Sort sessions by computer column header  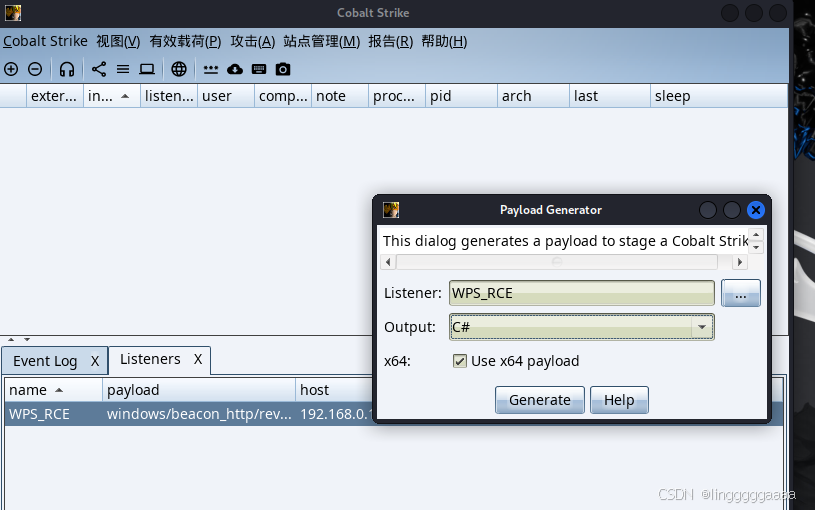coord(283,96)
